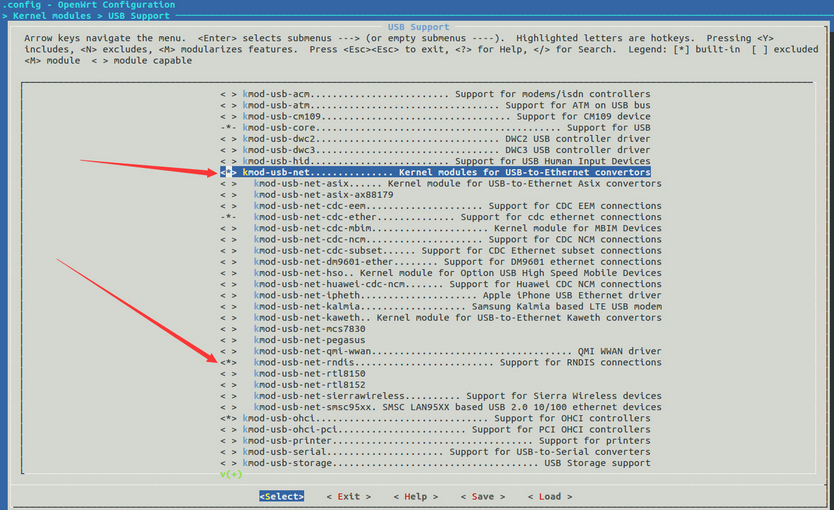Image resolution: width=834 pixels, height=510 pixels.
Task: Choose the Exit button
Action: click(348, 496)
